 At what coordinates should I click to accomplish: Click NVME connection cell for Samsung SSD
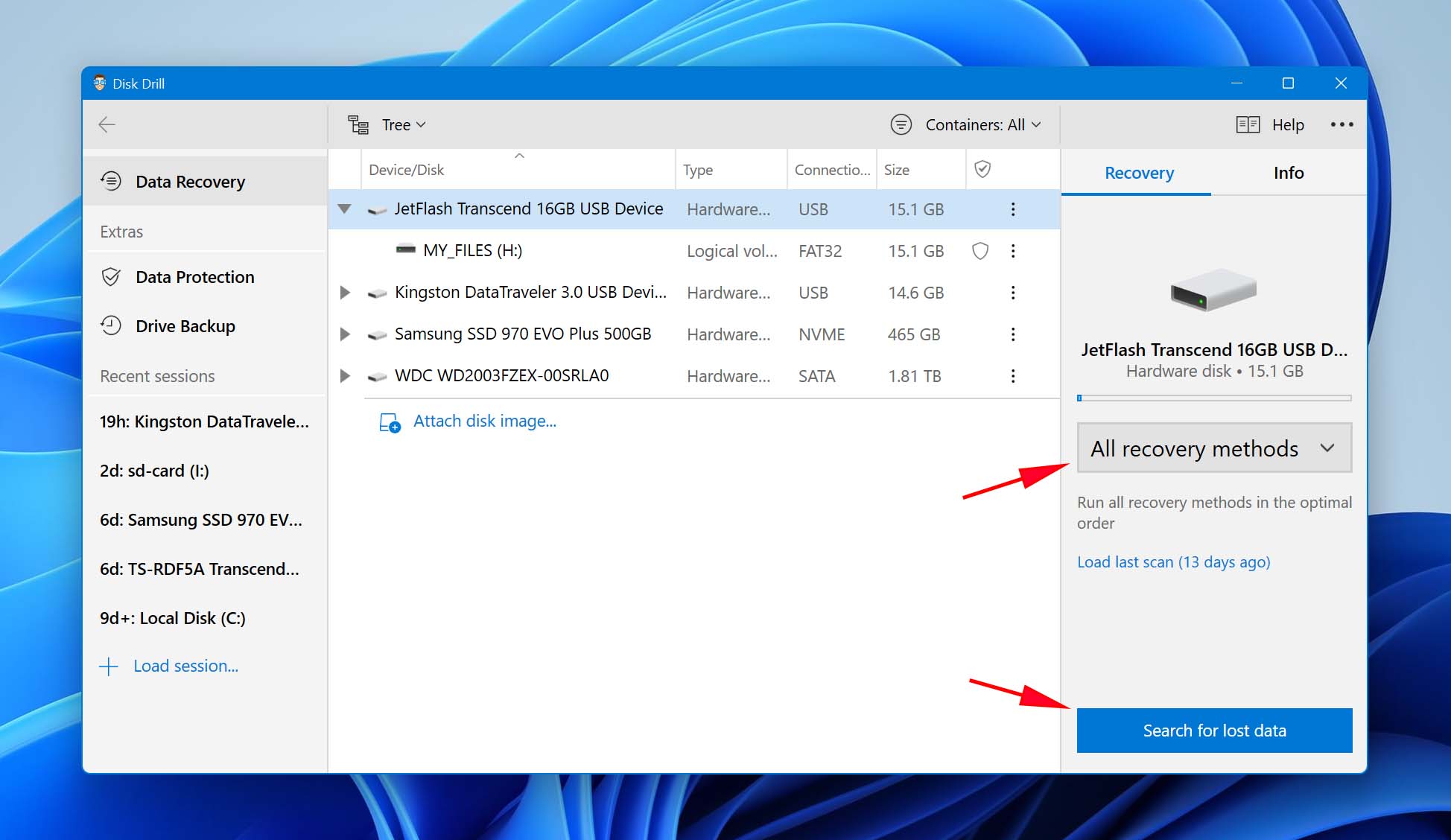[822, 334]
